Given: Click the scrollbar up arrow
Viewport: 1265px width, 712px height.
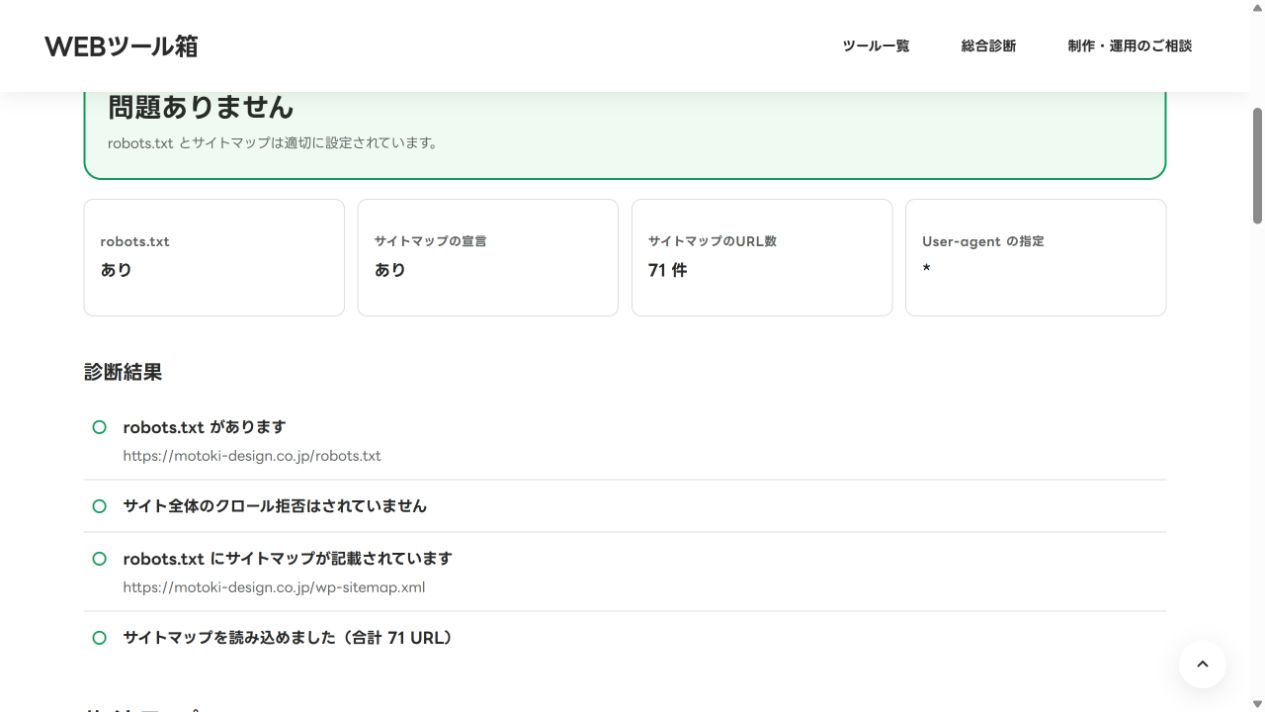Looking at the screenshot, I should (1257, 7).
